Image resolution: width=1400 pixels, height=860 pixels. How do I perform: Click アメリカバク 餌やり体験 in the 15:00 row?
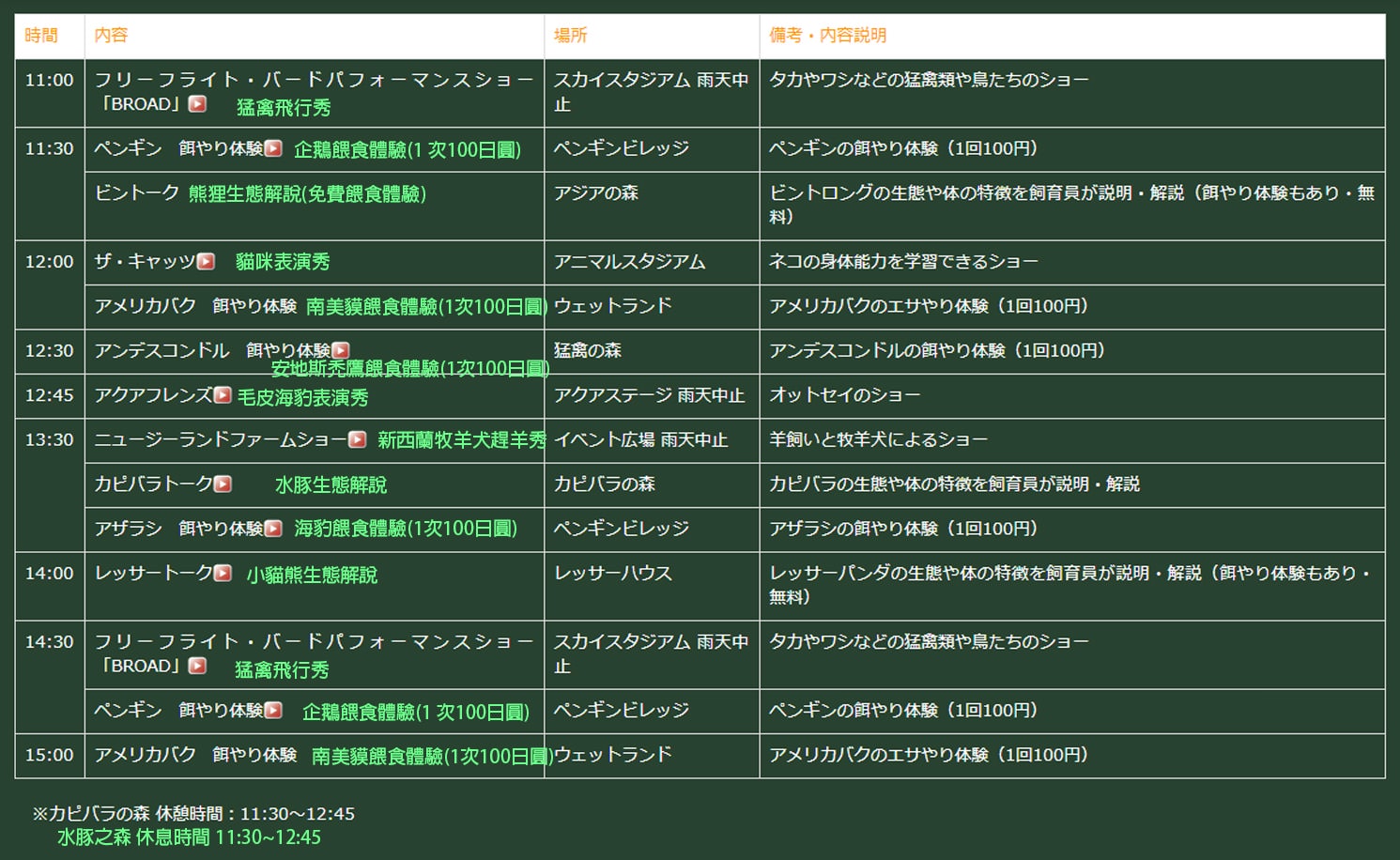point(195,755)
